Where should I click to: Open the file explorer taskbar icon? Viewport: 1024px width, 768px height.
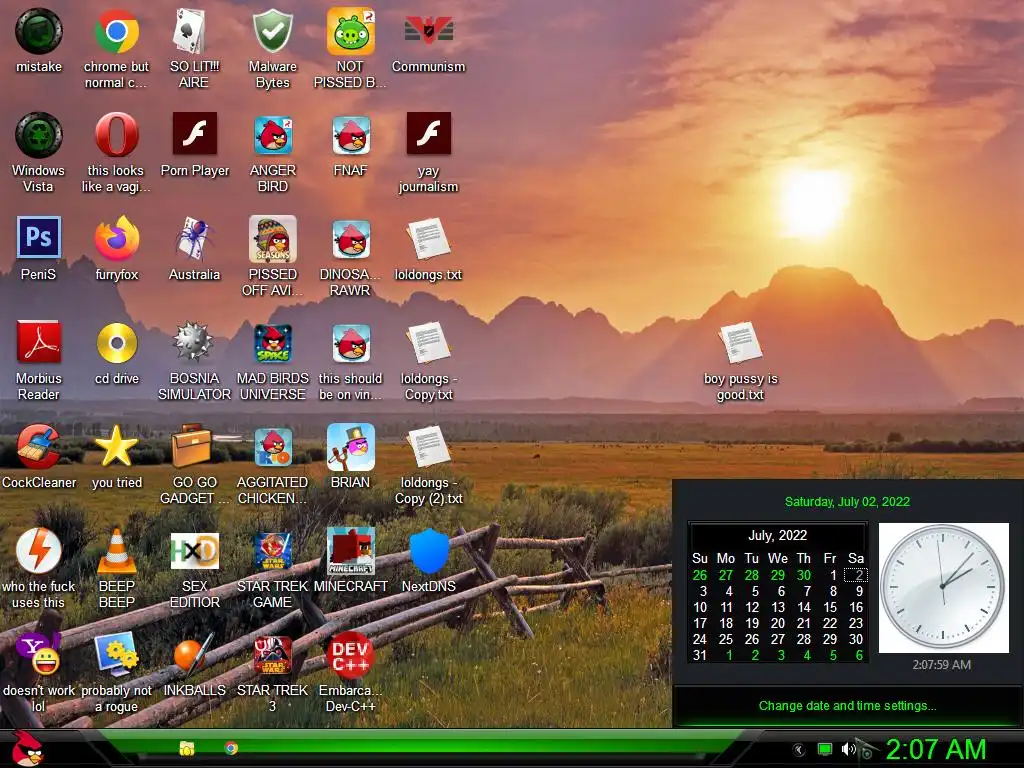[187, 748]
